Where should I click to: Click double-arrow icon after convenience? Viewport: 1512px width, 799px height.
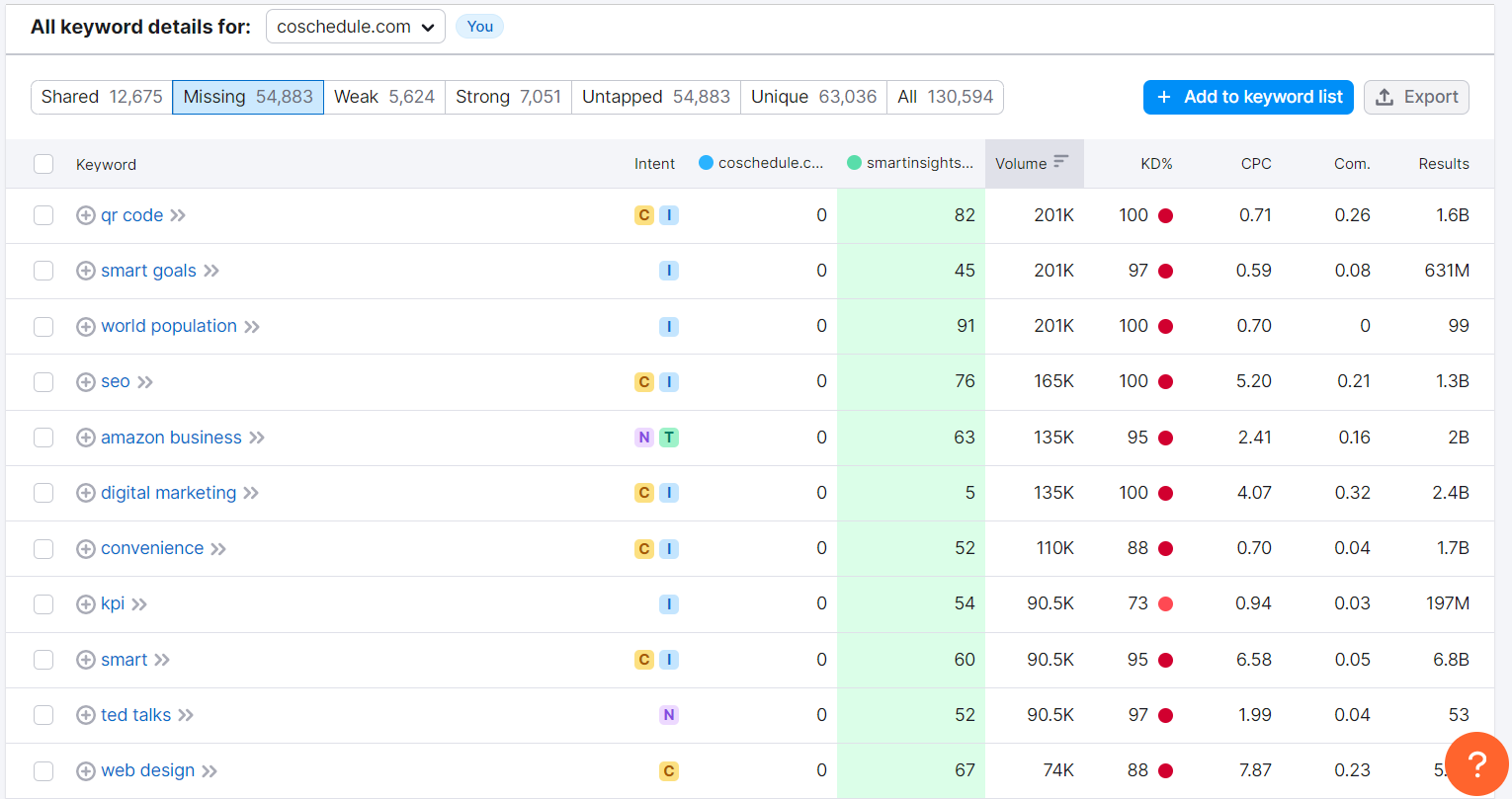tap(218, 549)
